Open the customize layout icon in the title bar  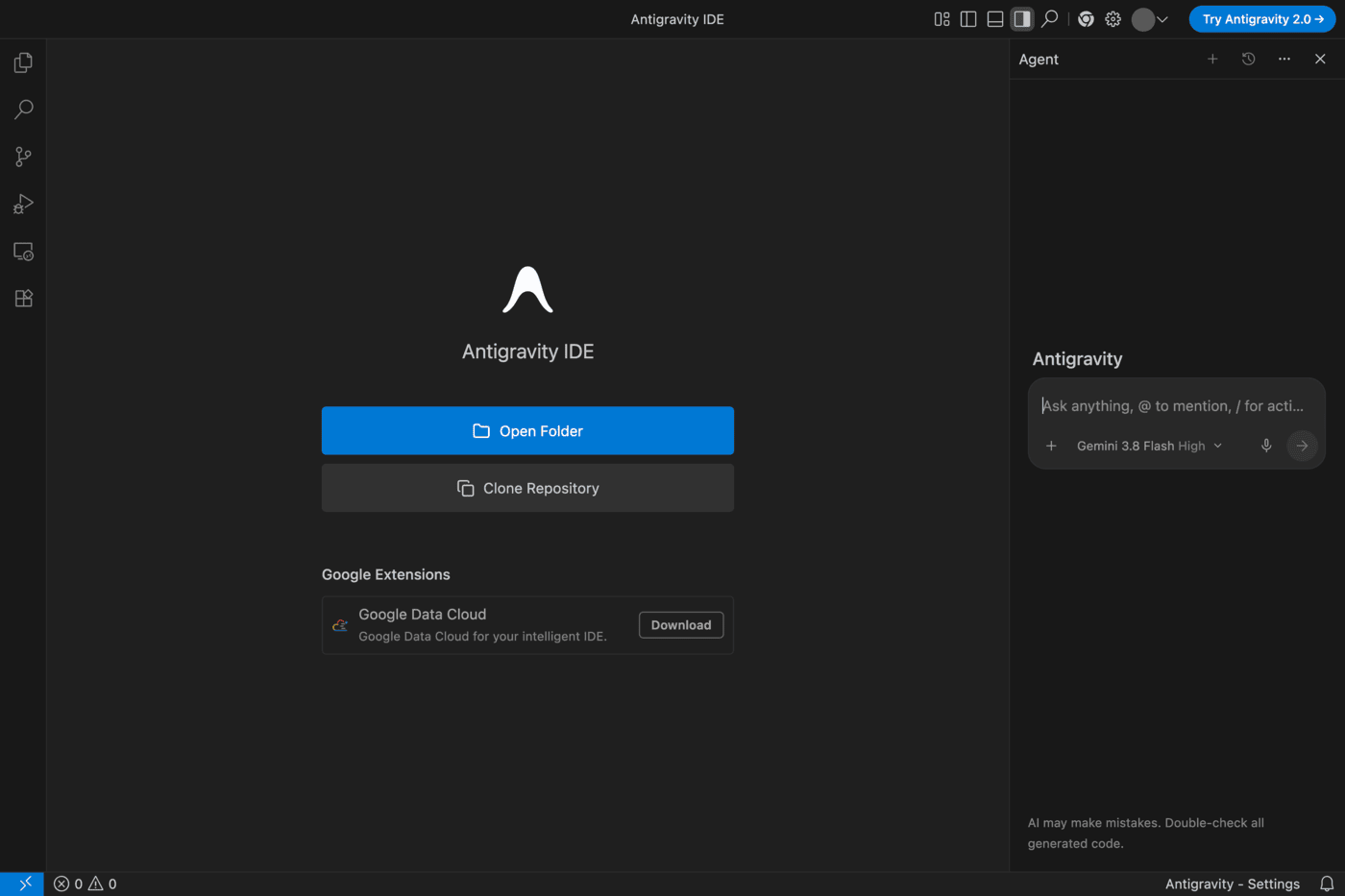pos(941,19)
